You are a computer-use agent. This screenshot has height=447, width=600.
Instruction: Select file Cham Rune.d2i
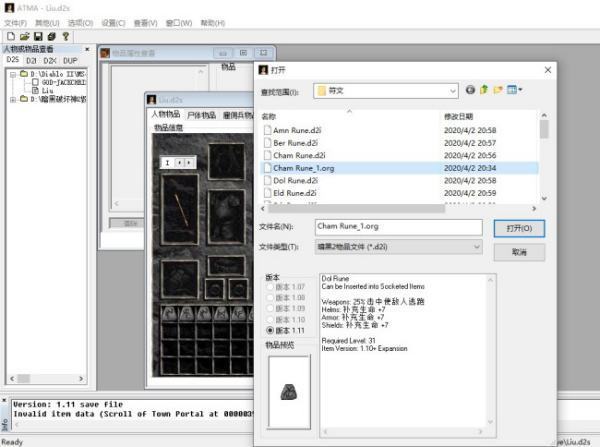(299, 155)
